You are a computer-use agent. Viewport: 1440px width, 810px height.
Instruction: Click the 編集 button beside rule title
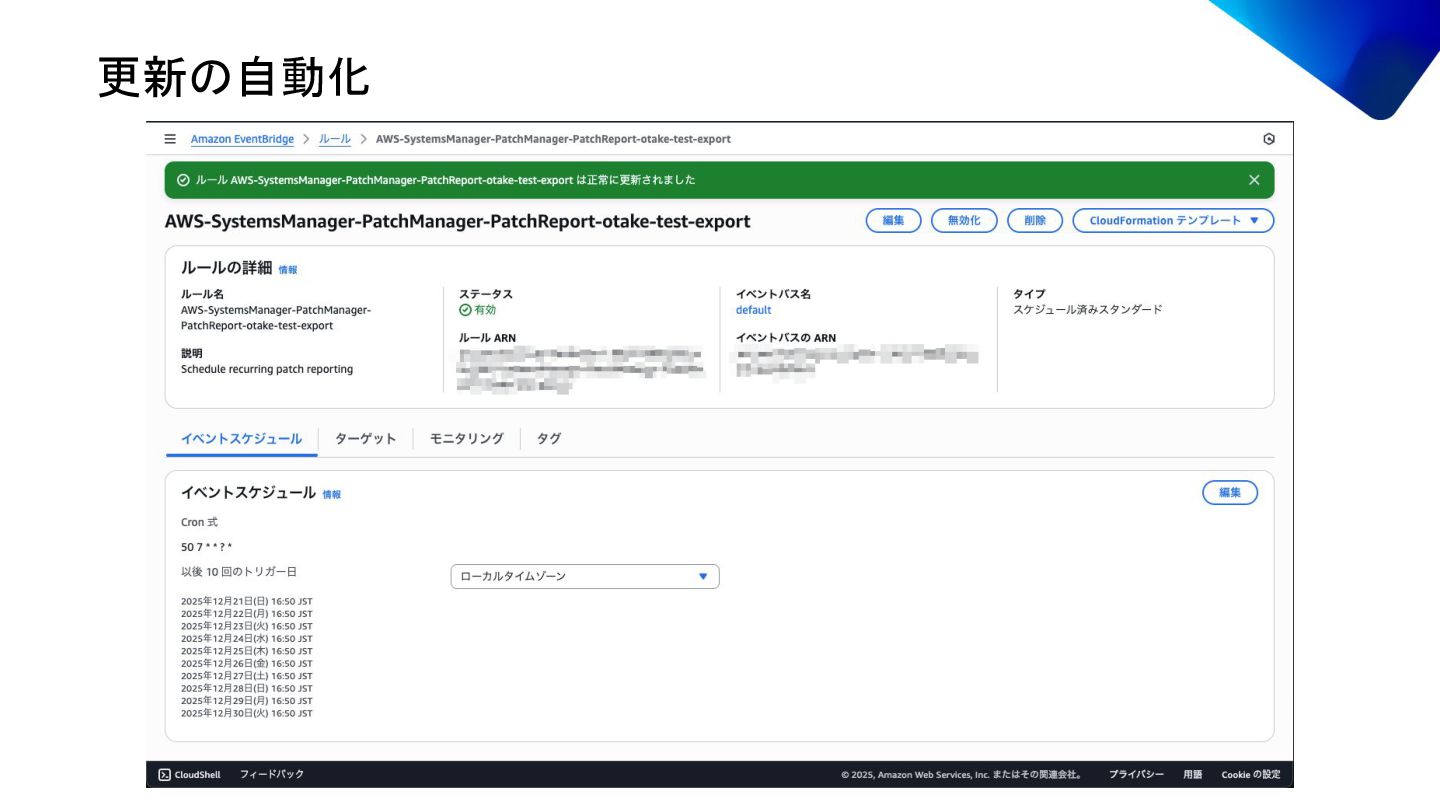893,221
